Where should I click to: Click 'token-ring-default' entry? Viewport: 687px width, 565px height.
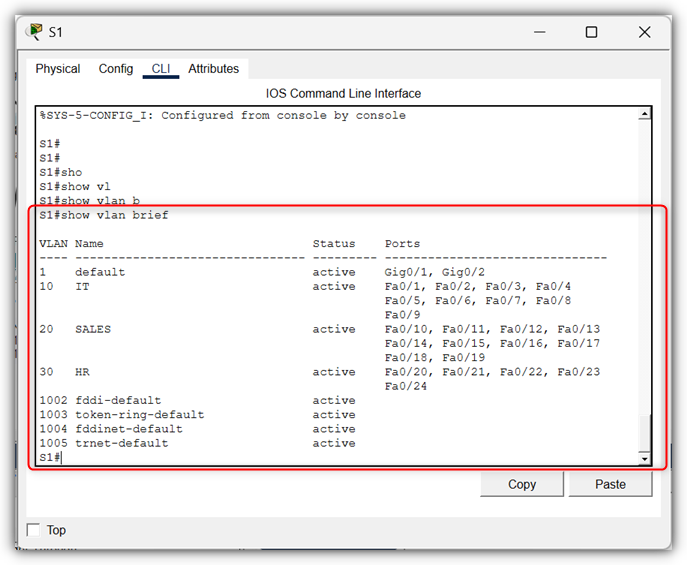point(139,414)
